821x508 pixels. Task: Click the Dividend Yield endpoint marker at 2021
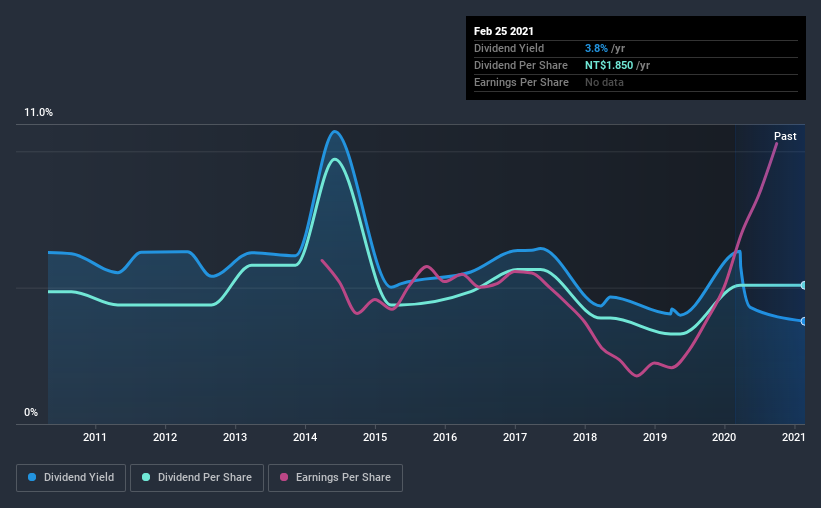803,321
